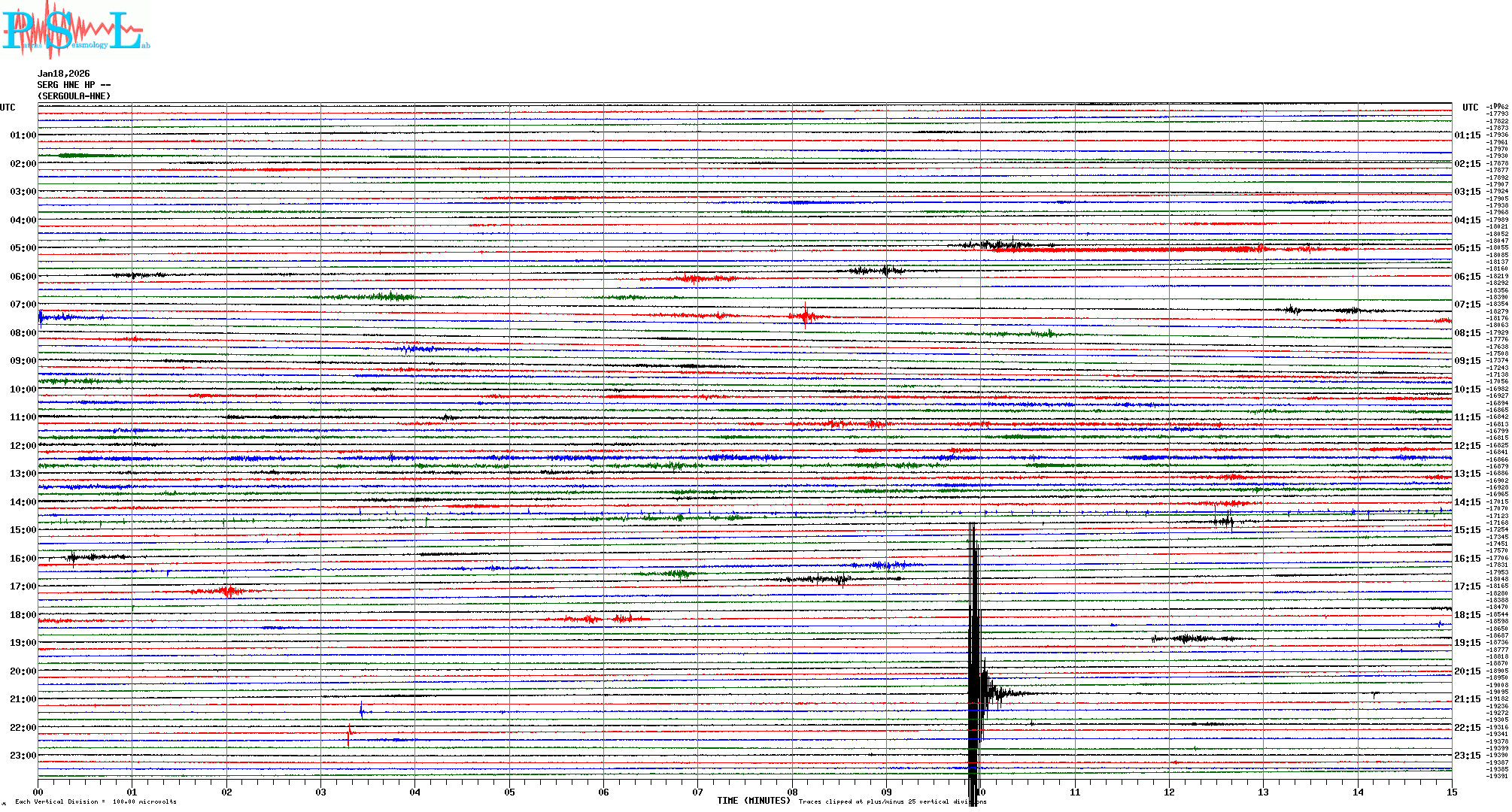Click the 05:00 hour label on left axis

(23, 248)
